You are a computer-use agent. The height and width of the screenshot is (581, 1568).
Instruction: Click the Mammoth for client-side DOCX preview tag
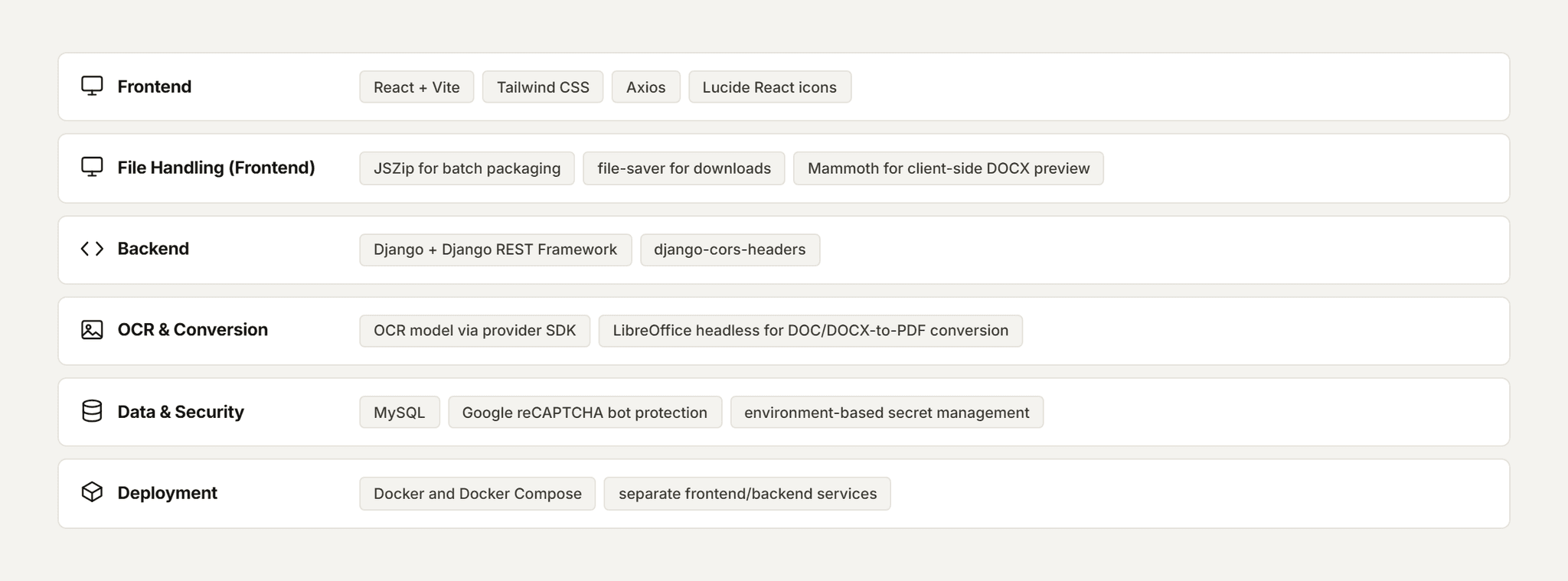949,168
